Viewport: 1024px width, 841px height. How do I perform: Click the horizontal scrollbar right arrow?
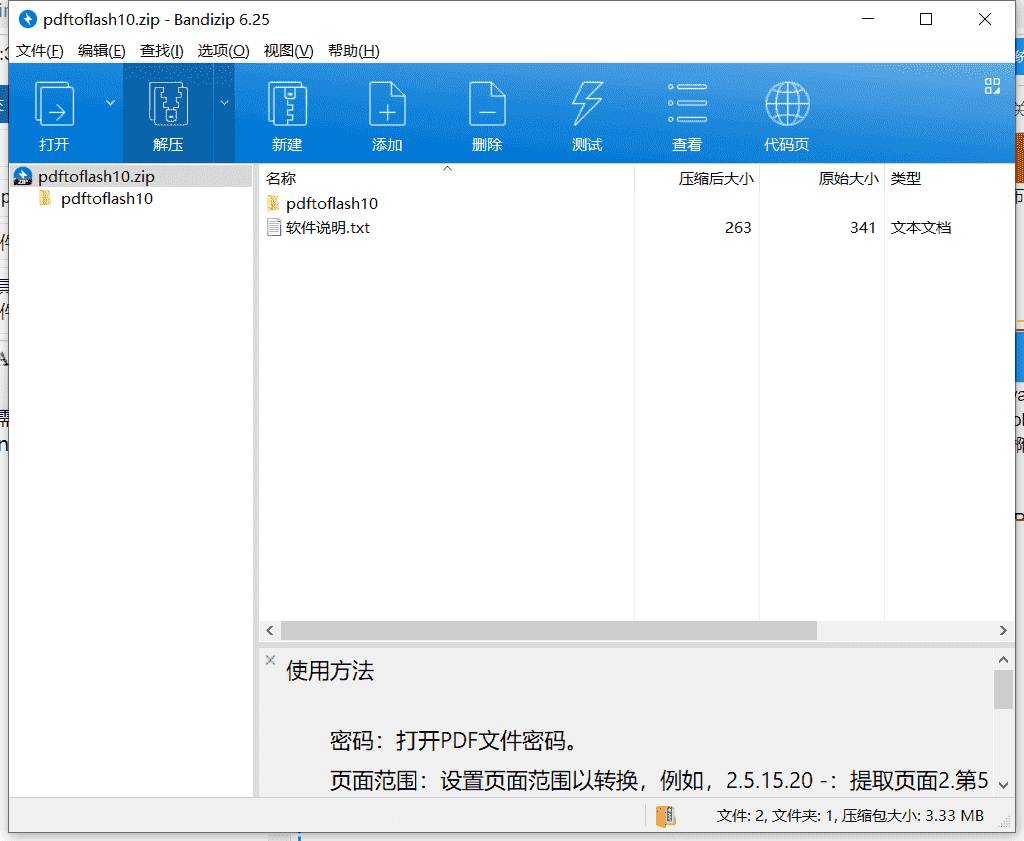pos(1003,630)
